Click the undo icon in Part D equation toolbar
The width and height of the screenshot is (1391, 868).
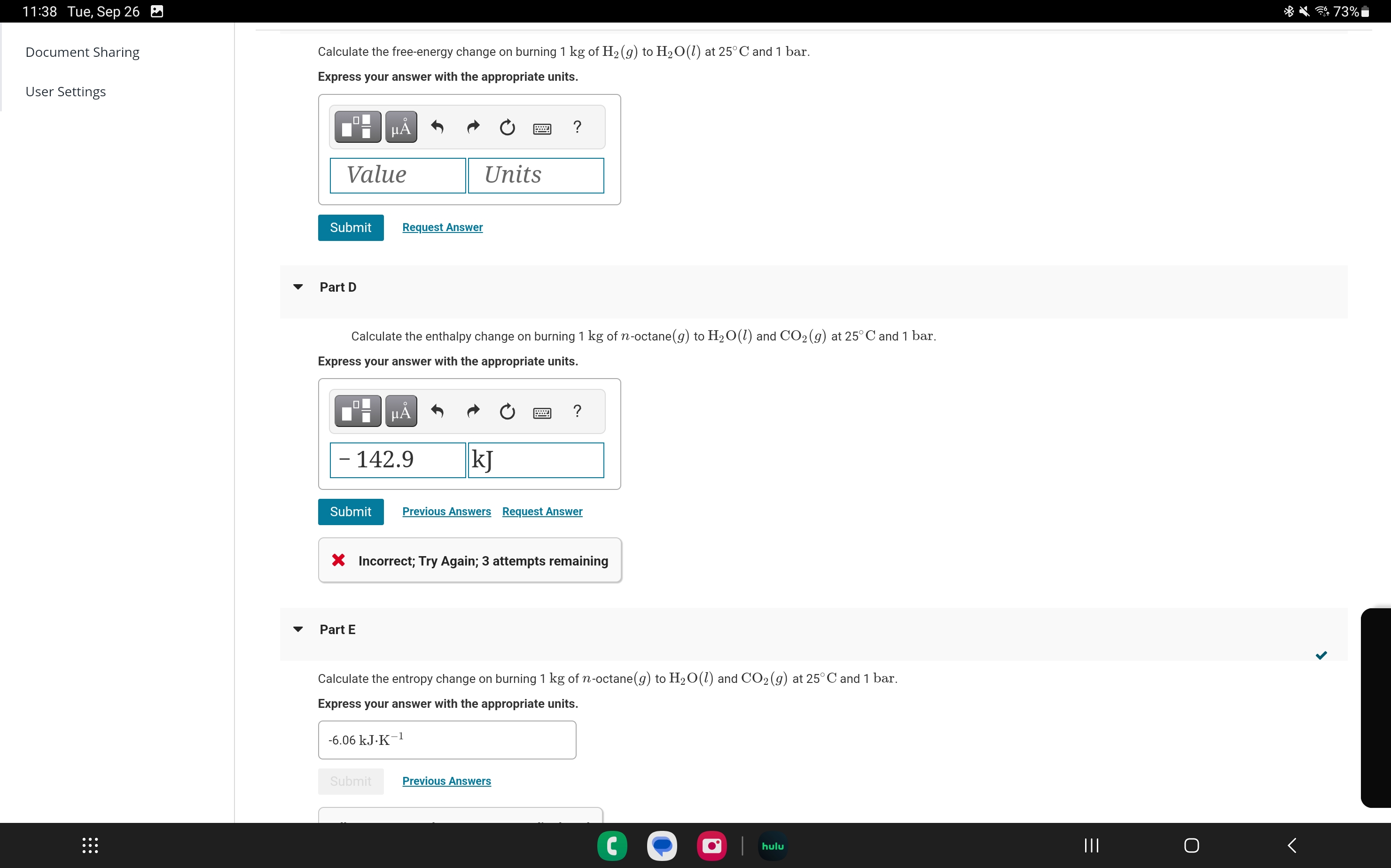click(438, 411)
